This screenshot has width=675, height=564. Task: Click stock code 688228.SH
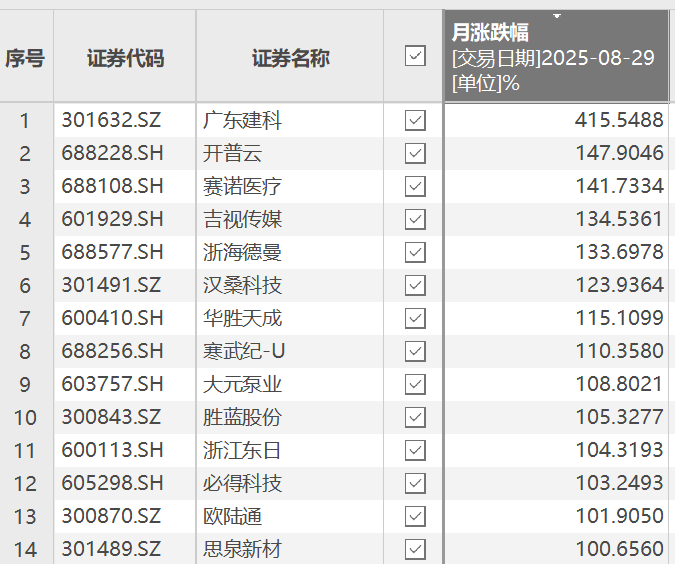[x=112, y=154]
